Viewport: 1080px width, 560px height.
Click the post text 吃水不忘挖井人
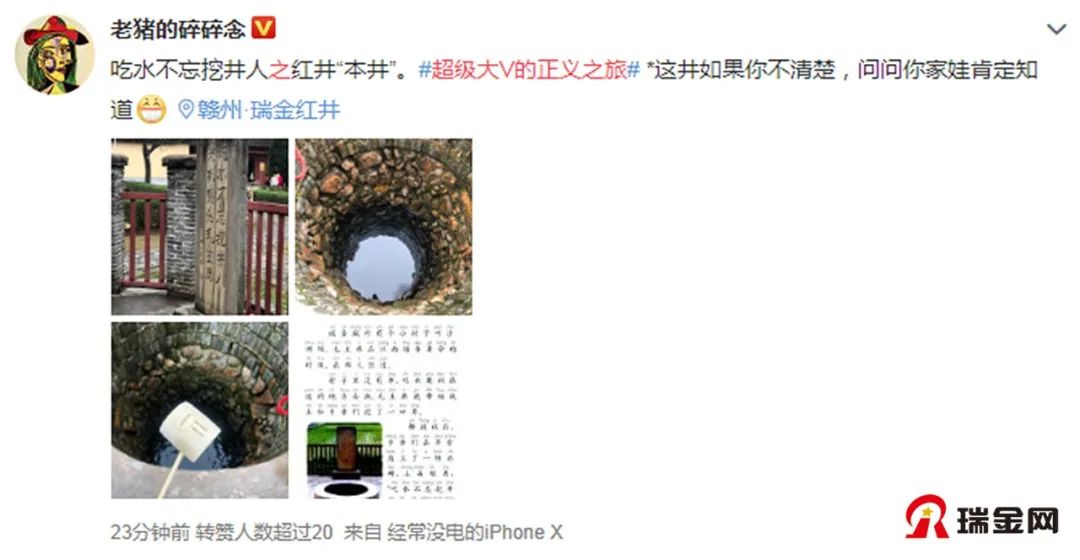tap(189, 70)
